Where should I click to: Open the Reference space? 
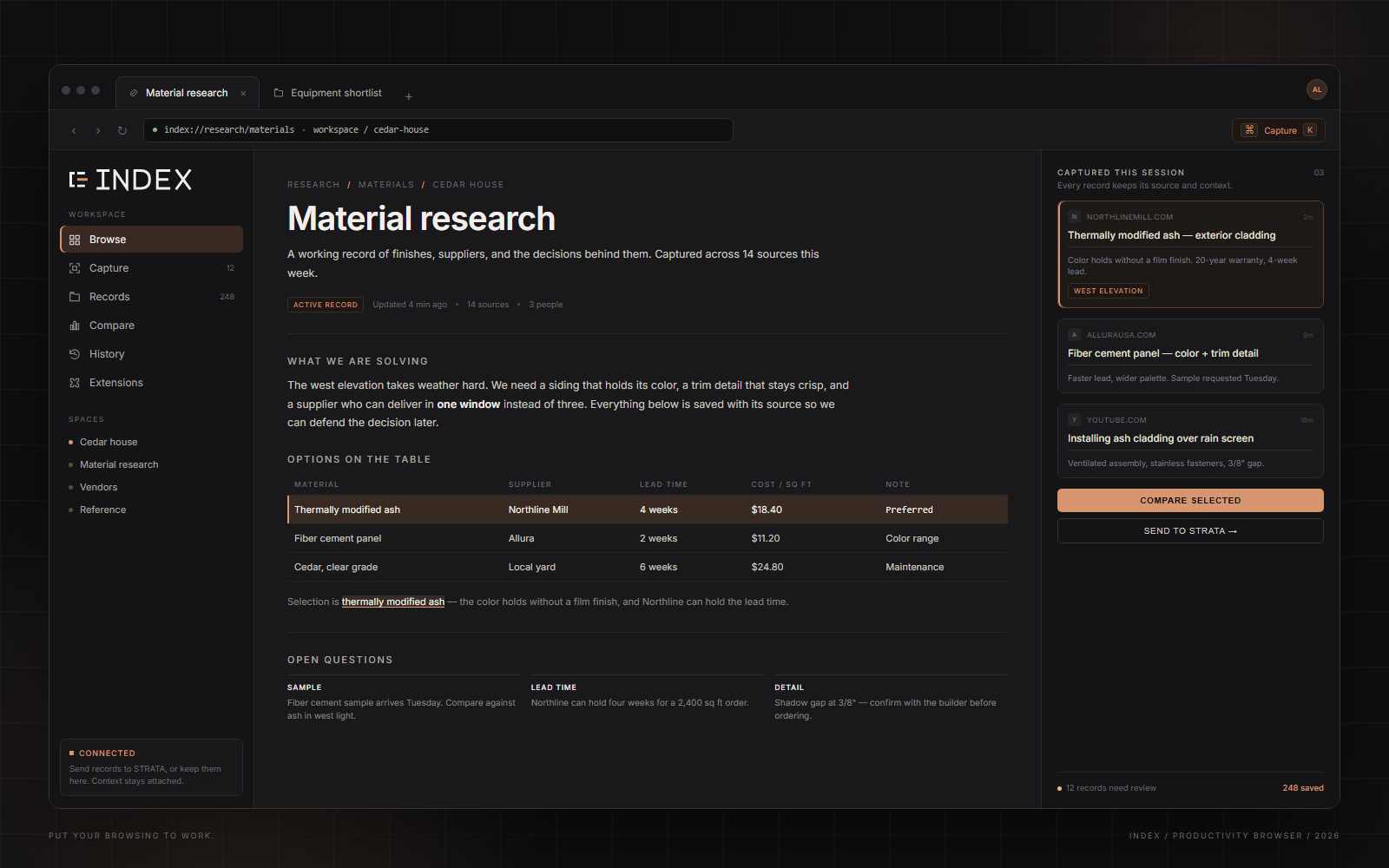(102, 510)
